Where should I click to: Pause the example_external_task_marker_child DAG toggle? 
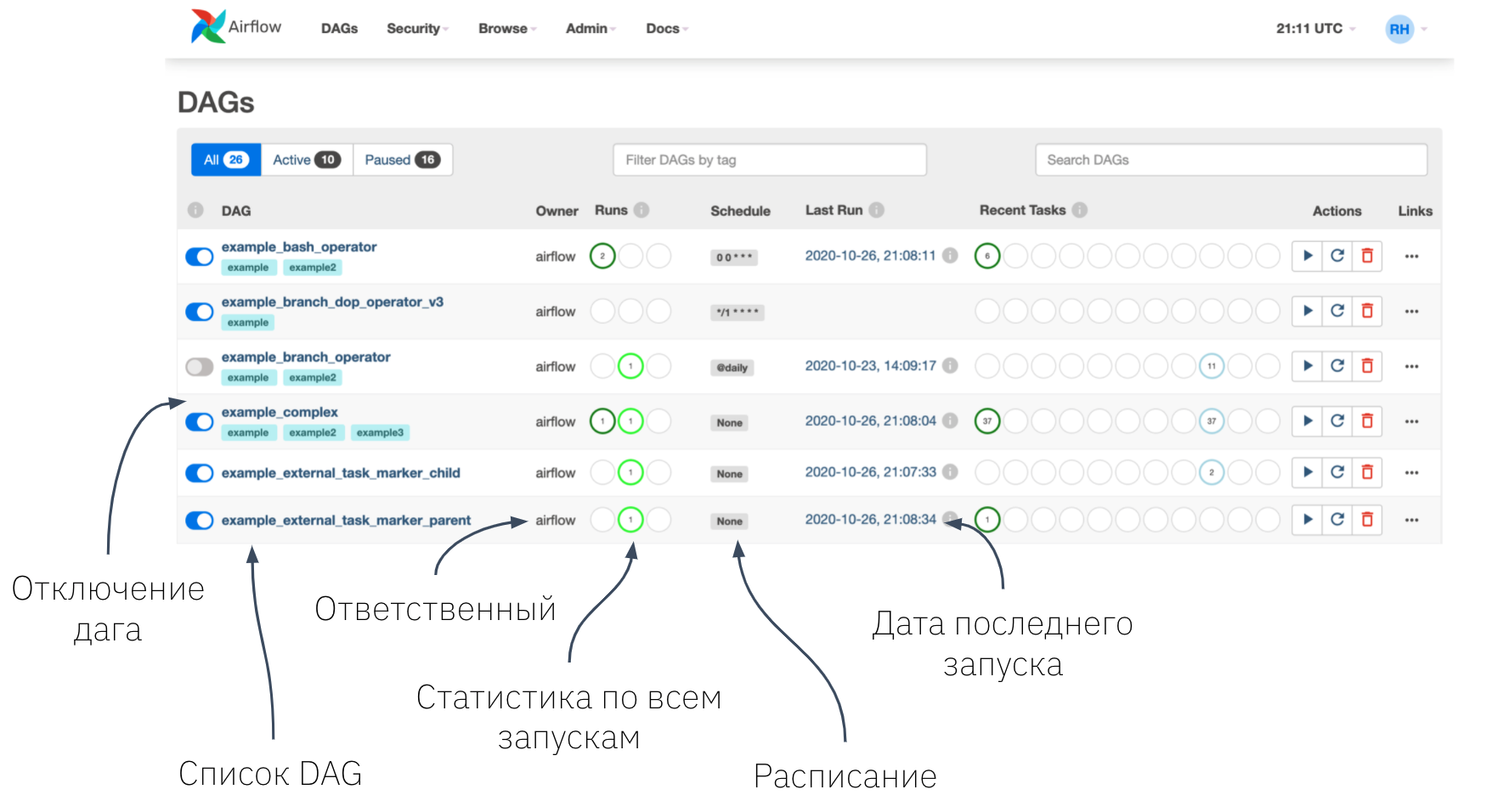tap(200, 473)
